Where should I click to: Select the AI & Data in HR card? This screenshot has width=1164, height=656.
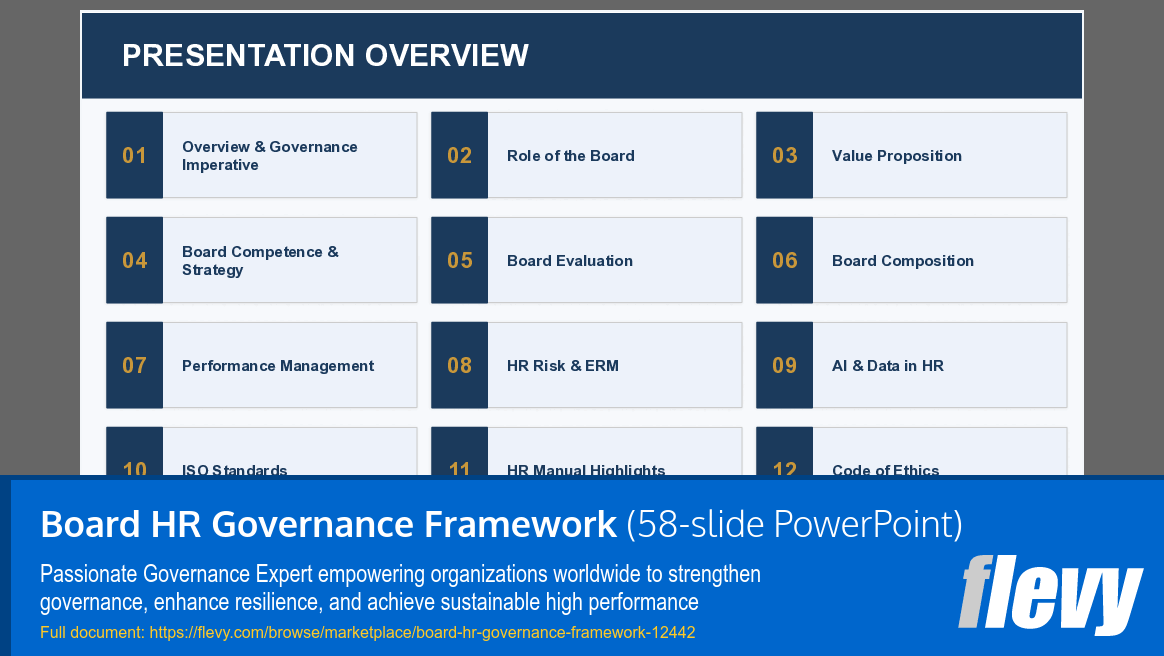912,365
